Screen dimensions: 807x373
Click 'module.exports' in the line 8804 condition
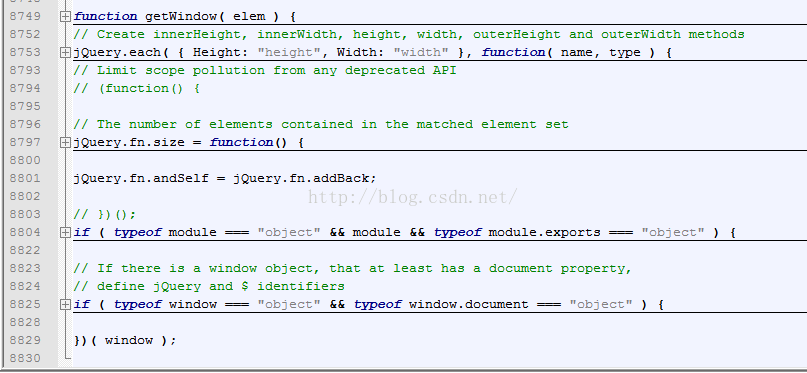[x=545, y=233]
